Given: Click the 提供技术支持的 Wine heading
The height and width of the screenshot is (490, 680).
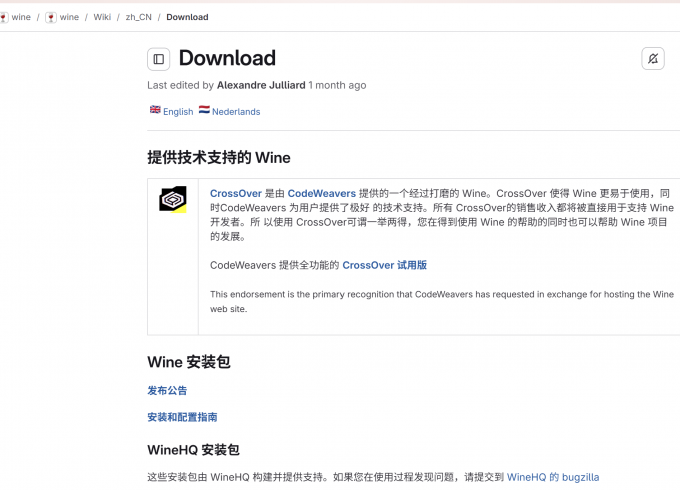Looking at the screenshot, I should (219, 157).
